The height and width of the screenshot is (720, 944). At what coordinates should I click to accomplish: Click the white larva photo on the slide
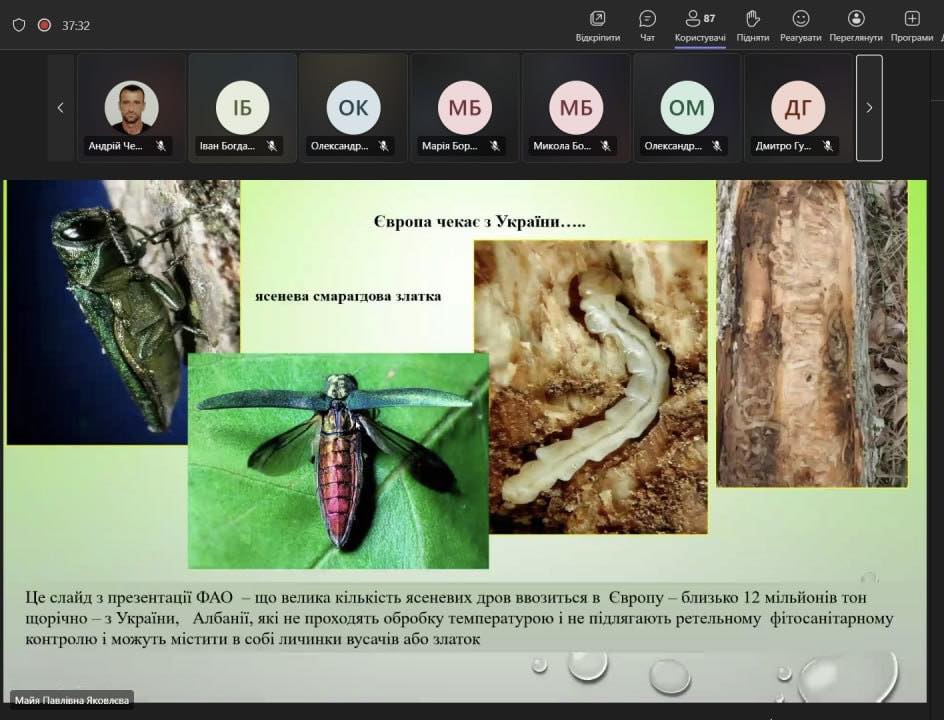pyautogui.click(x=590, y=386)
